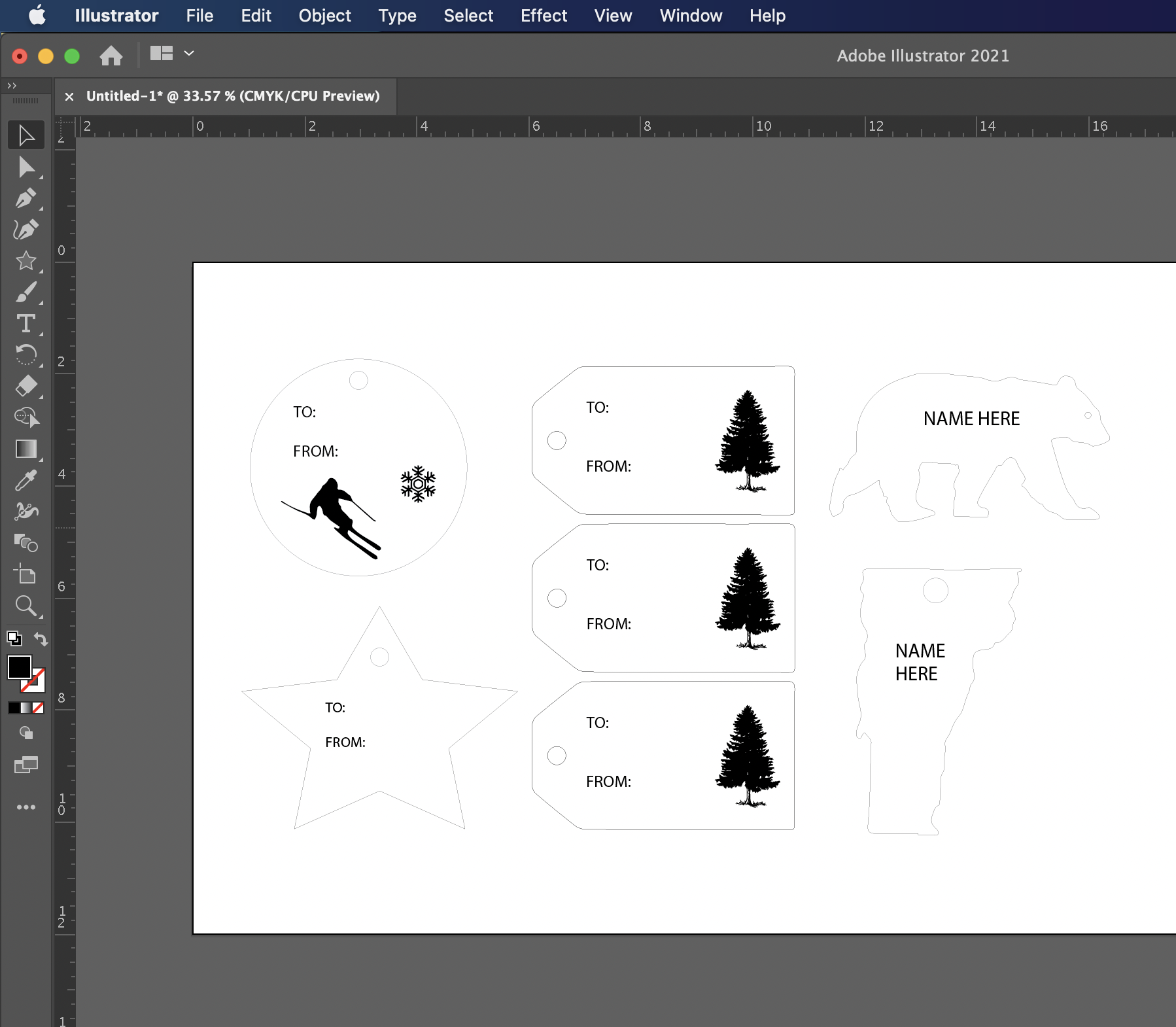Image resolution: width=1176 pixels, height=1027 pixels.
Task: Swap fill and stroke colors
Action: point(41,639)
